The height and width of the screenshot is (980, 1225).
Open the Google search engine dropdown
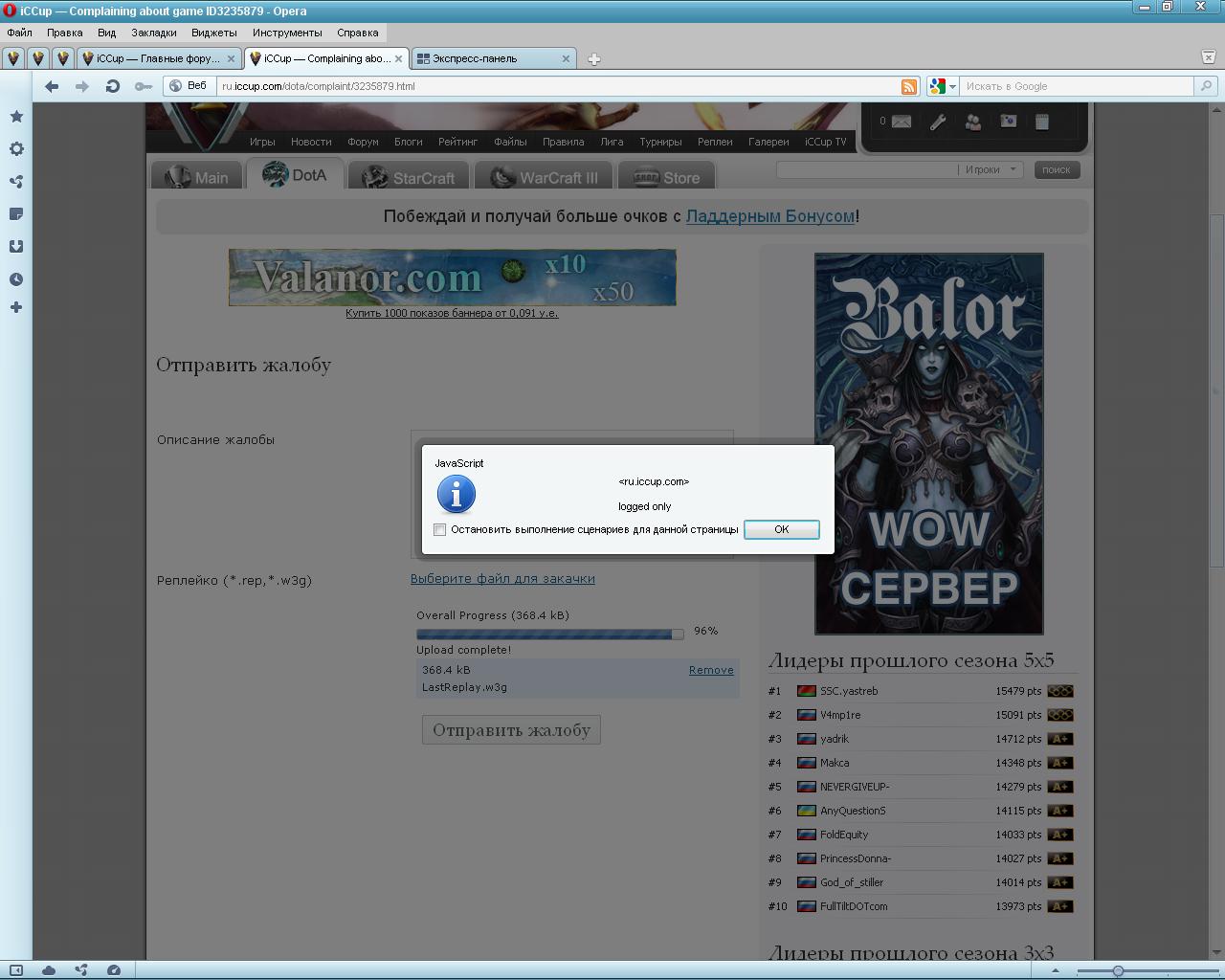click(x=943, y=86)
